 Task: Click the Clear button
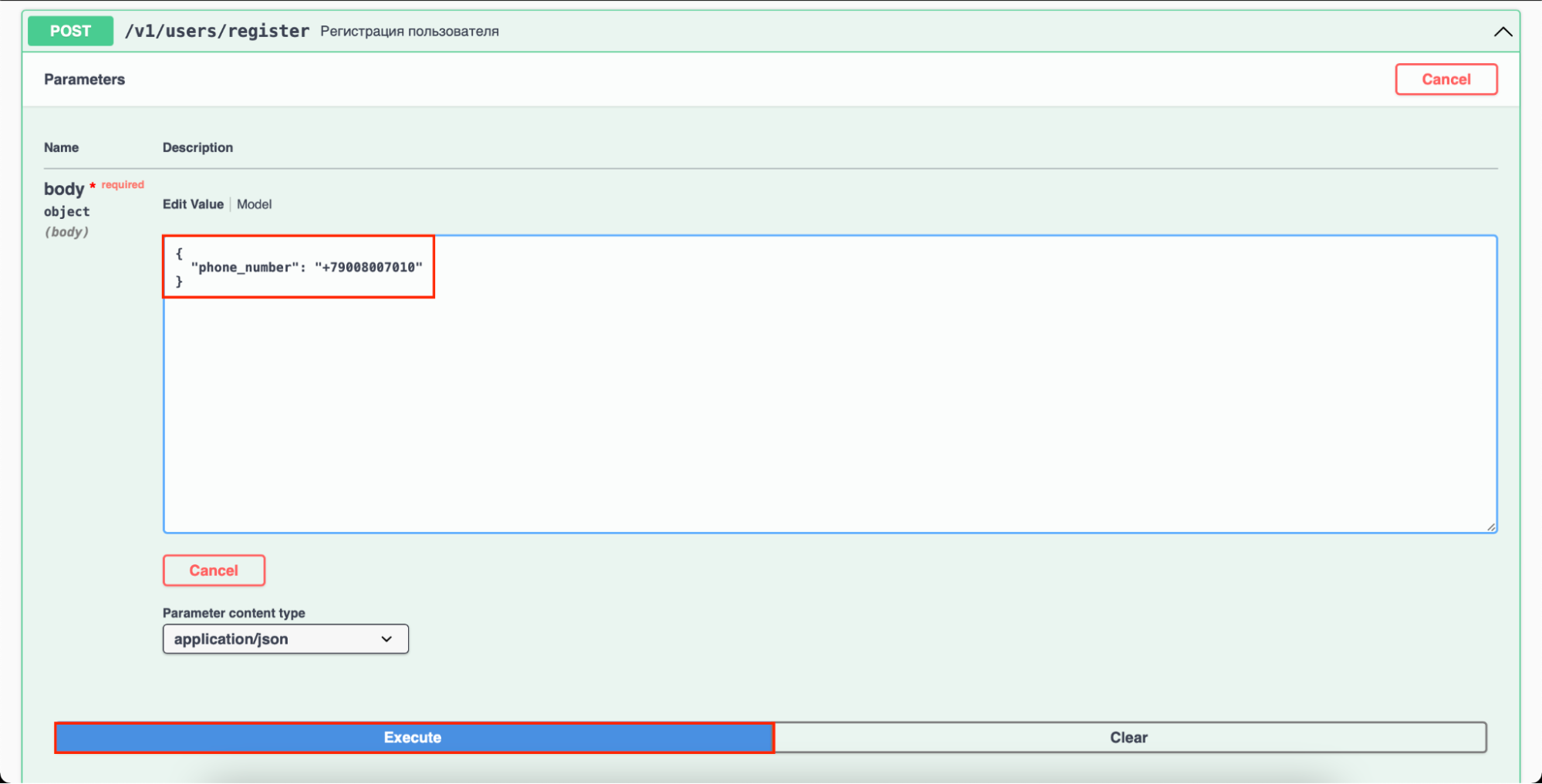1129,738
